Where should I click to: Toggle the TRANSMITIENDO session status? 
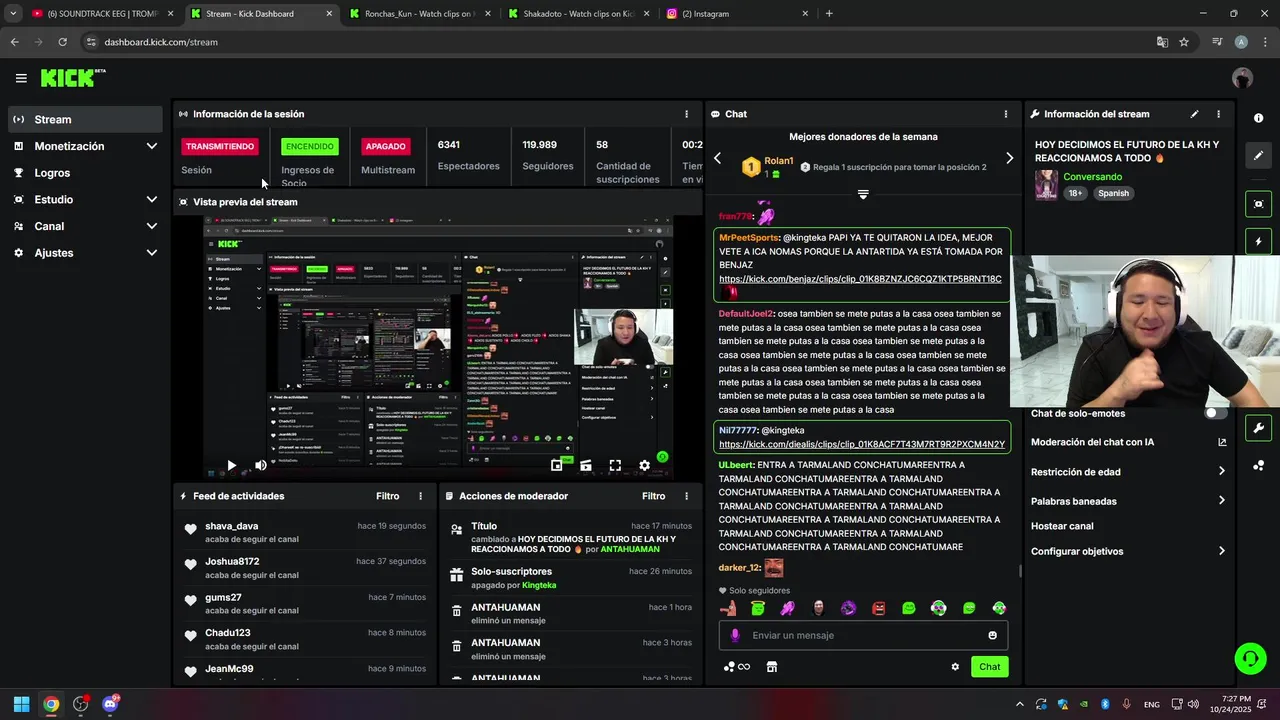click(x=220, y=146)
